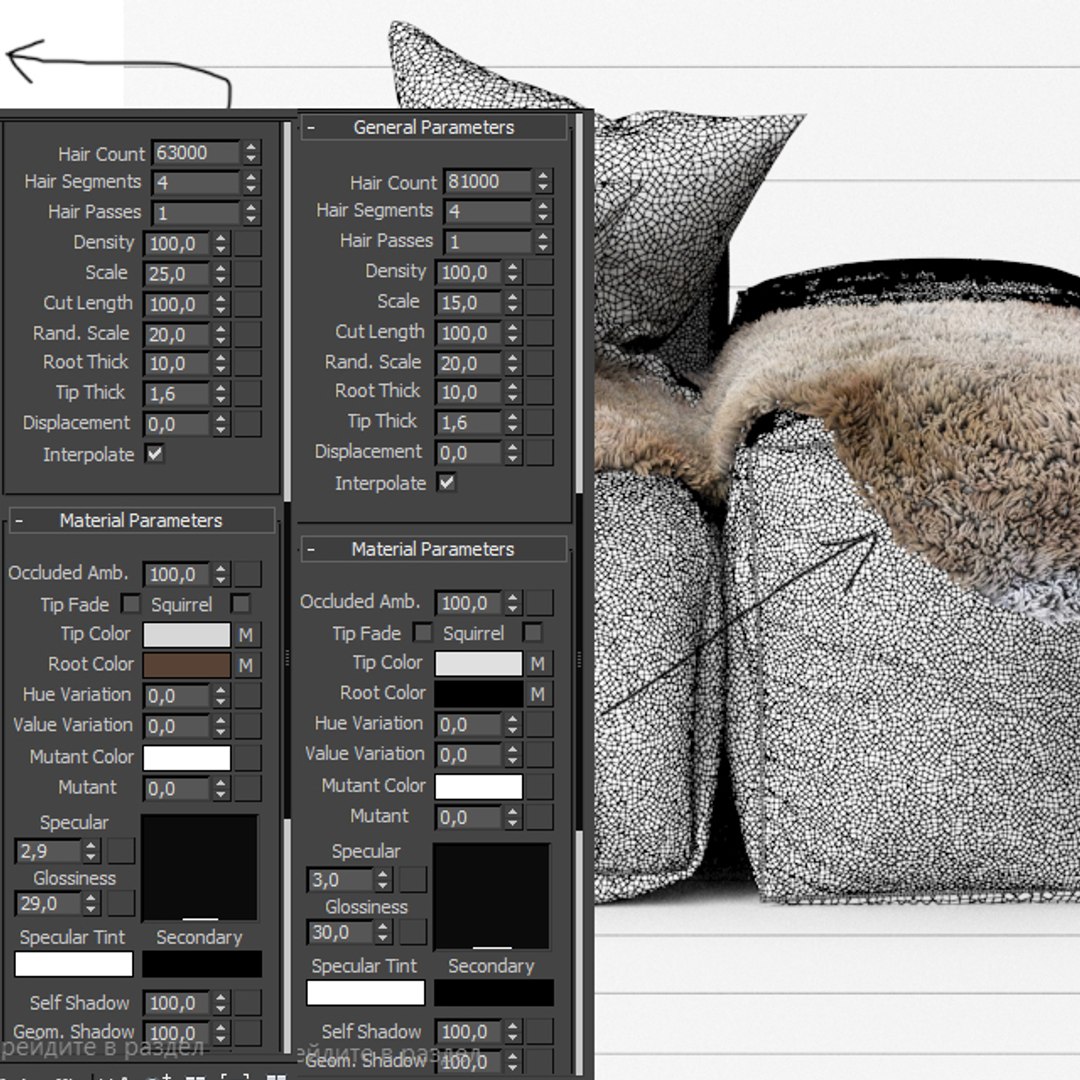The height and width of the screenshot is (1080, 1080).
Task: Open Secondary color swatch in left panel
Action: pyautogui.click(x=202, y=964)
